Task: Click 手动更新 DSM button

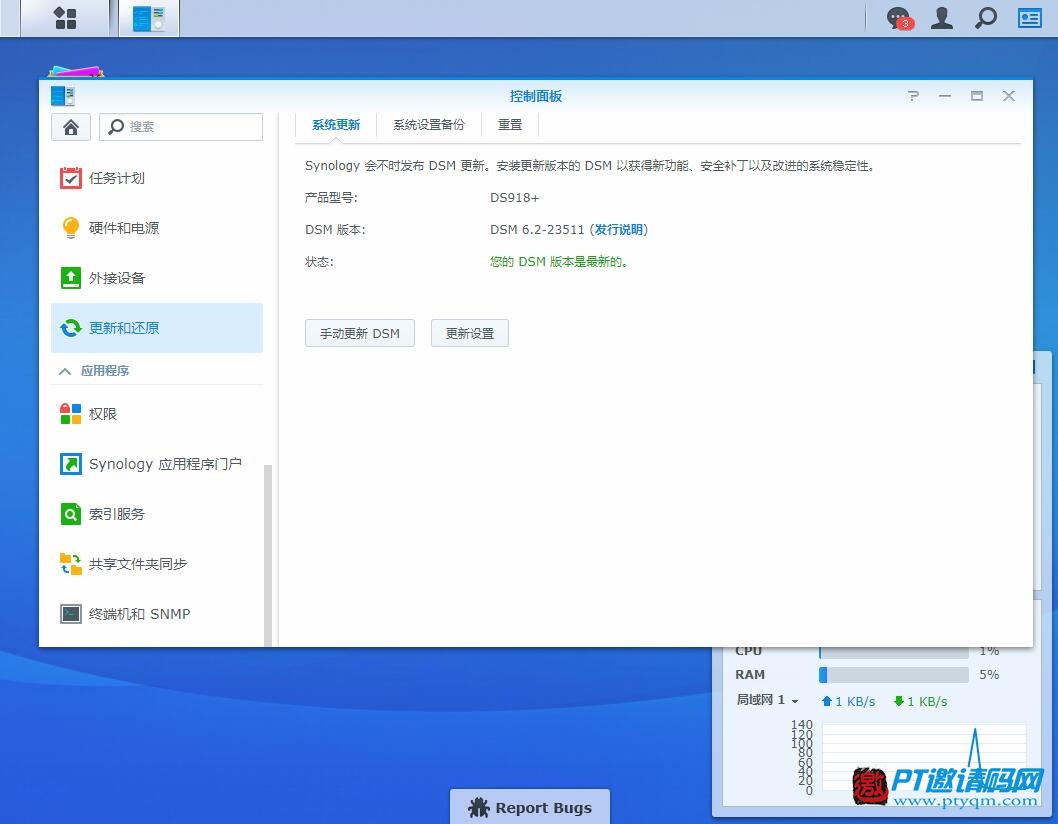Action: click(x=360, y=333)
